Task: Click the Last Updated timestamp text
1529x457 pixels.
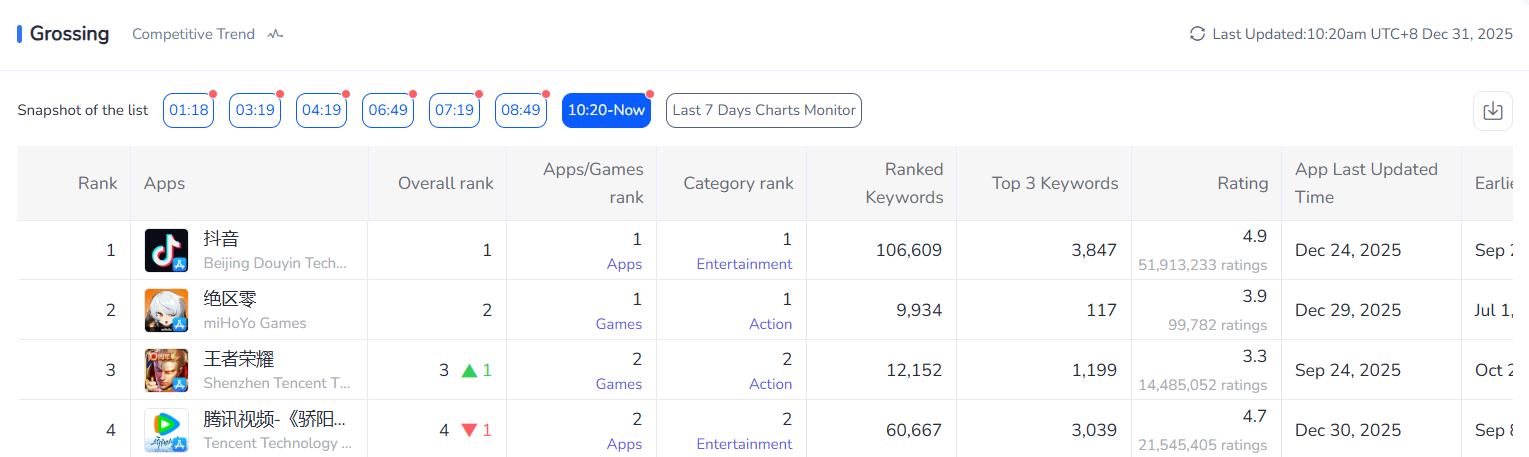Action: pyautogui.click(x=1362, y=34)
